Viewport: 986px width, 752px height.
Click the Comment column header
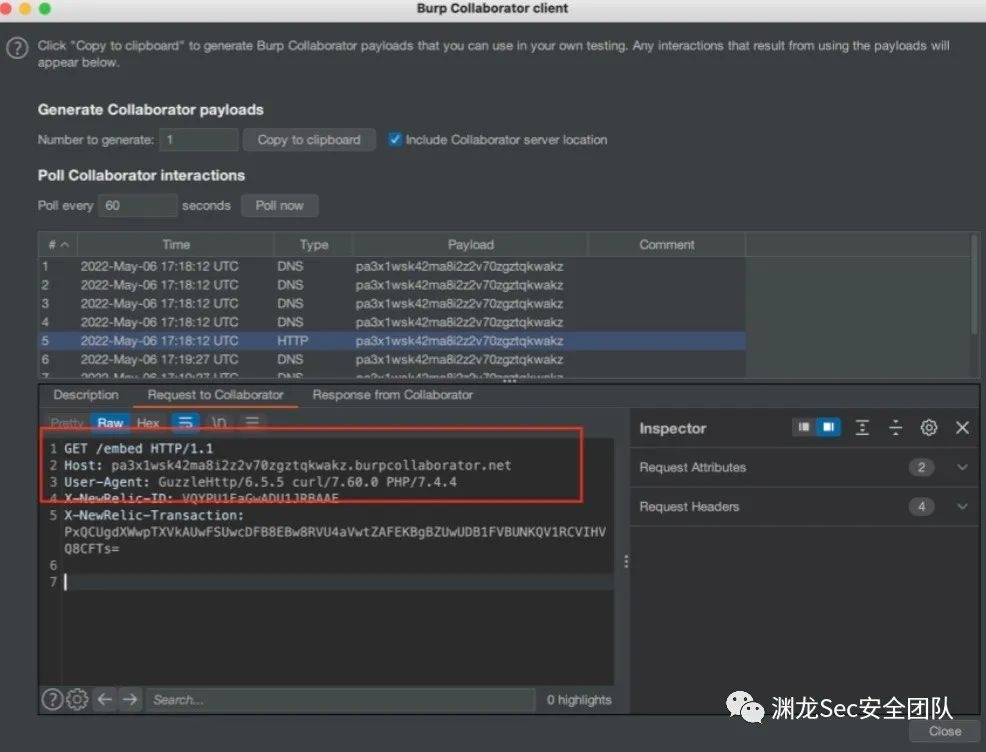[x=667, y=245]
